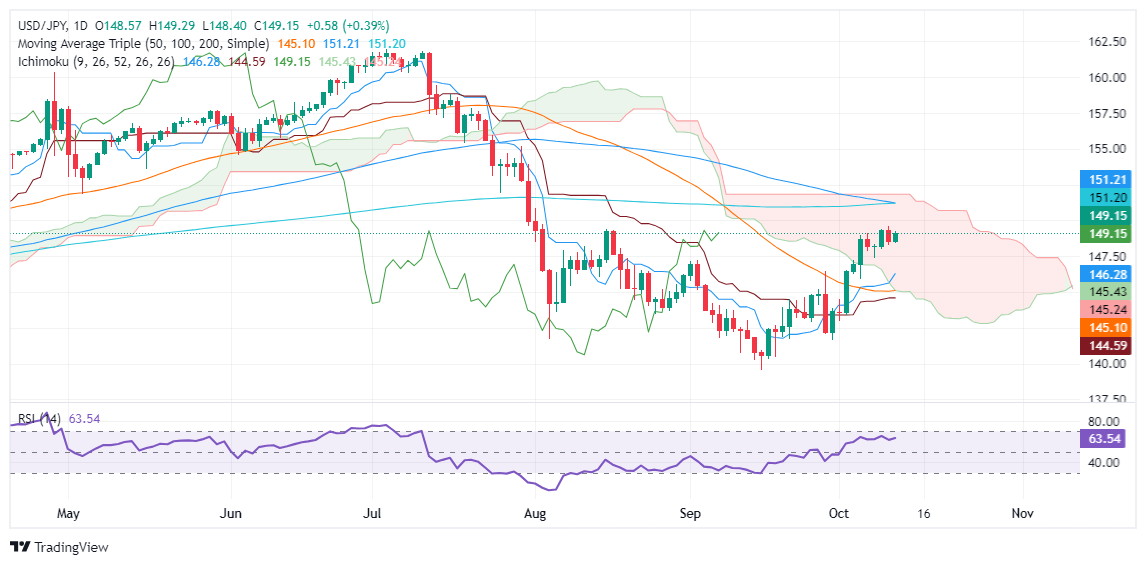Click the TradingView logo icon
This screenshot has width=1146, height=565.
[x=21, y=547]
